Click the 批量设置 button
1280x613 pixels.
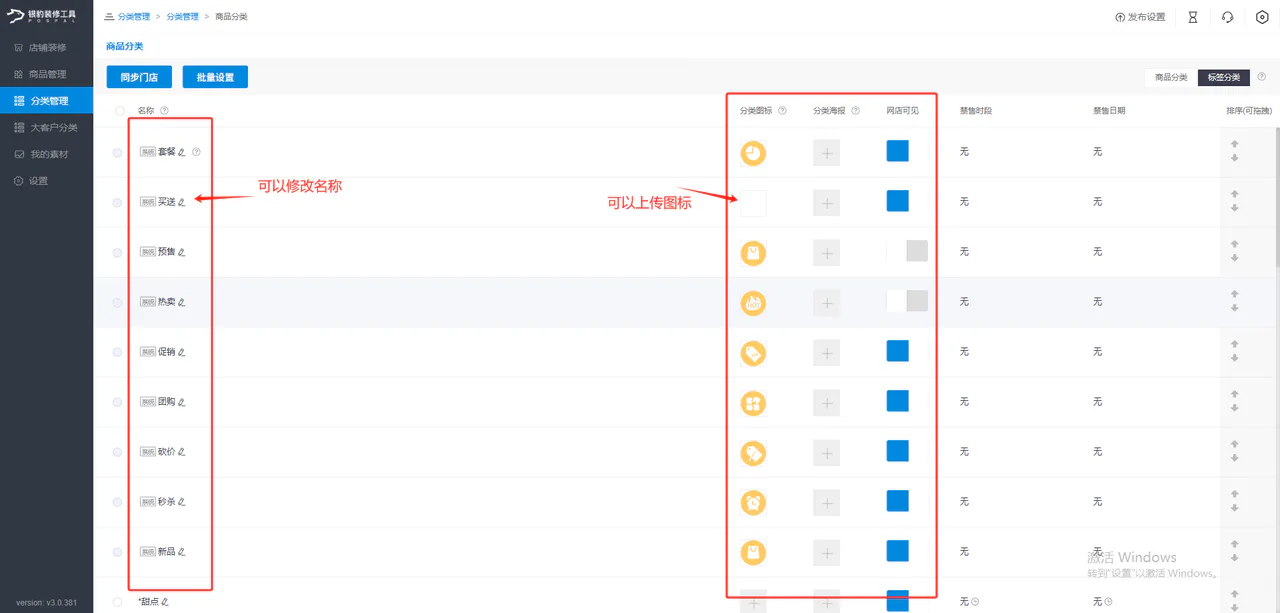pos(215,77)
